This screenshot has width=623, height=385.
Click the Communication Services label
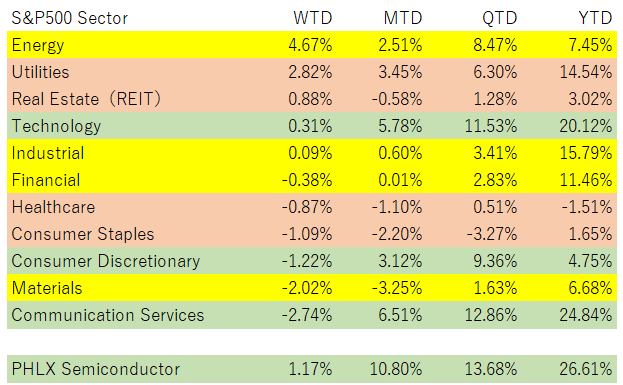pos(108,315)
